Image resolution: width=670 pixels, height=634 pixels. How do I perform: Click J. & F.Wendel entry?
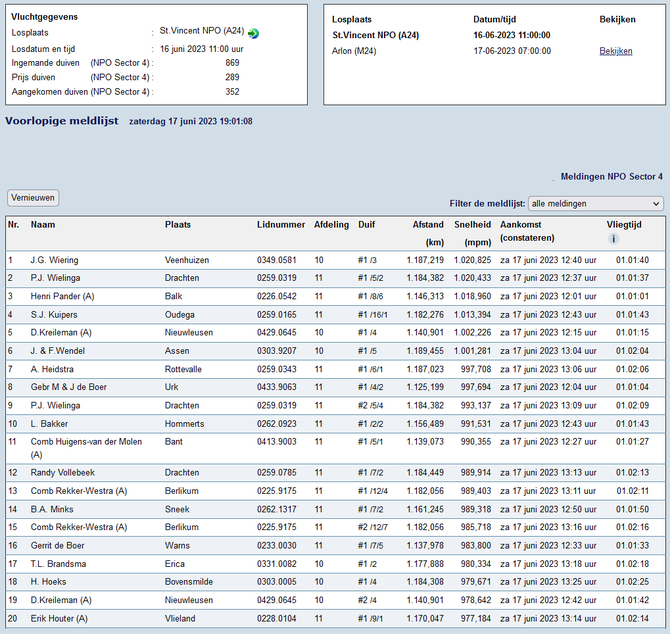click(x=57, y=351)
